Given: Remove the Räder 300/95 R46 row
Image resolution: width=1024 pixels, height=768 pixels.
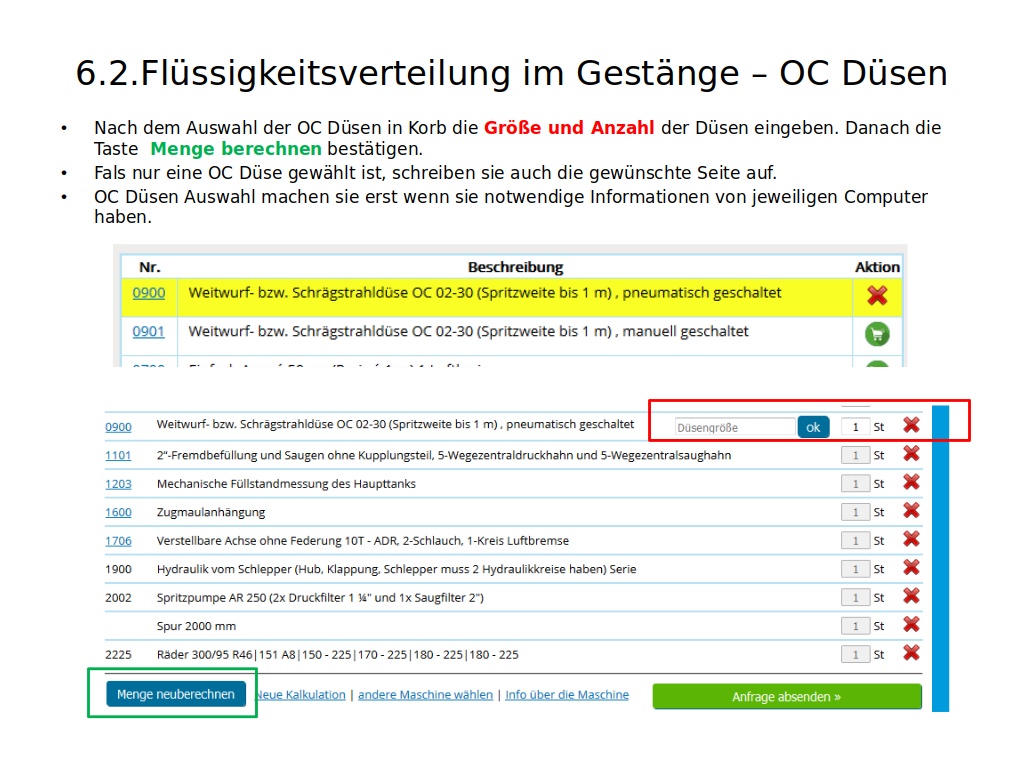Looking at the screenshot, I should coord(911,653).
